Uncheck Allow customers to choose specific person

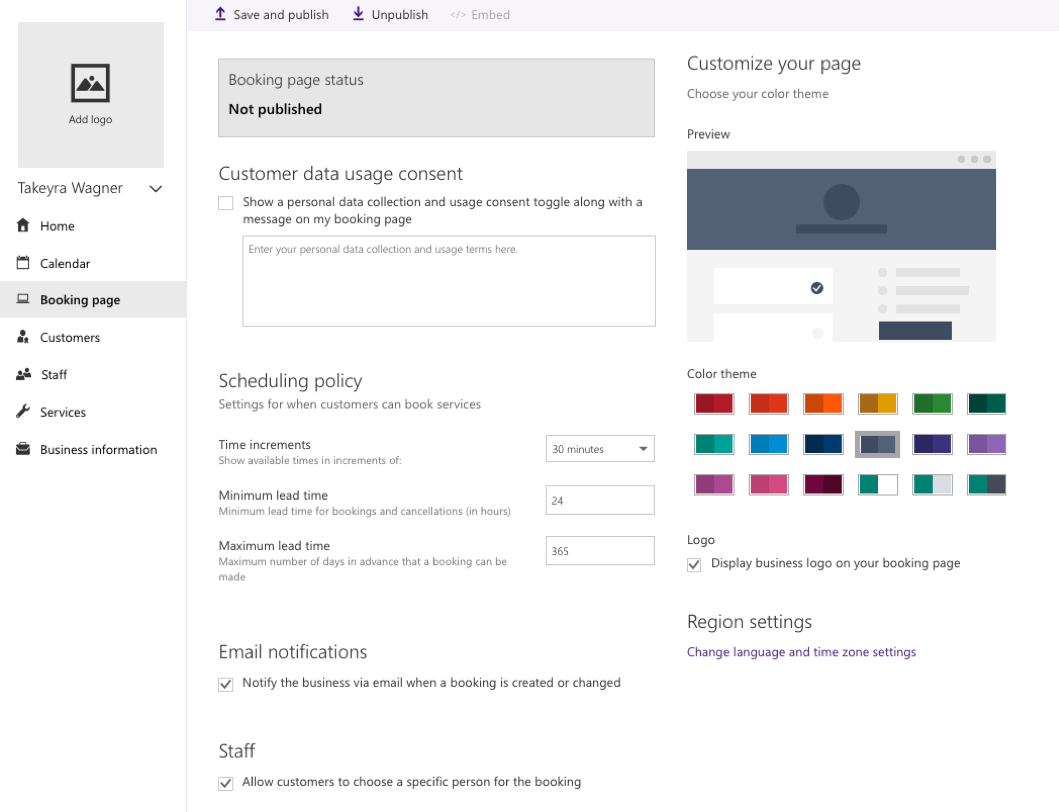coord(226,782)
